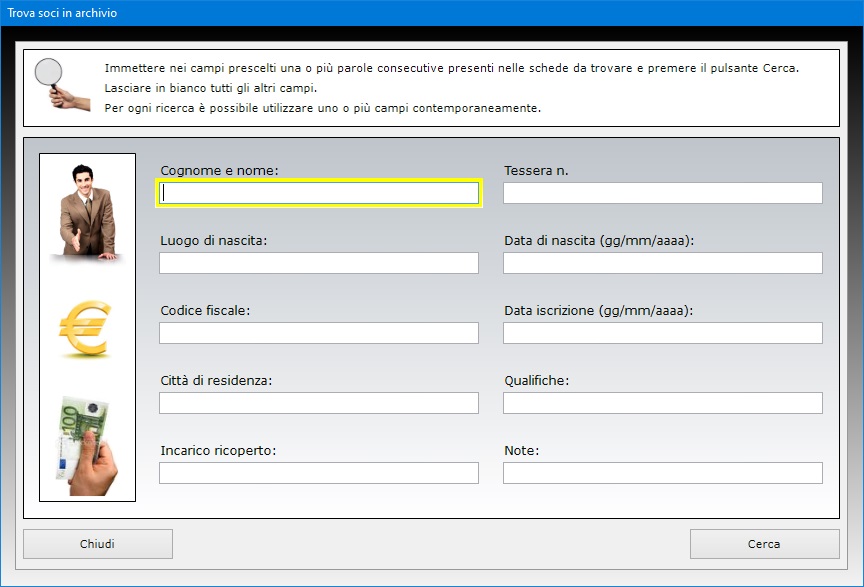Click the instruction text about Cerca

452,68
